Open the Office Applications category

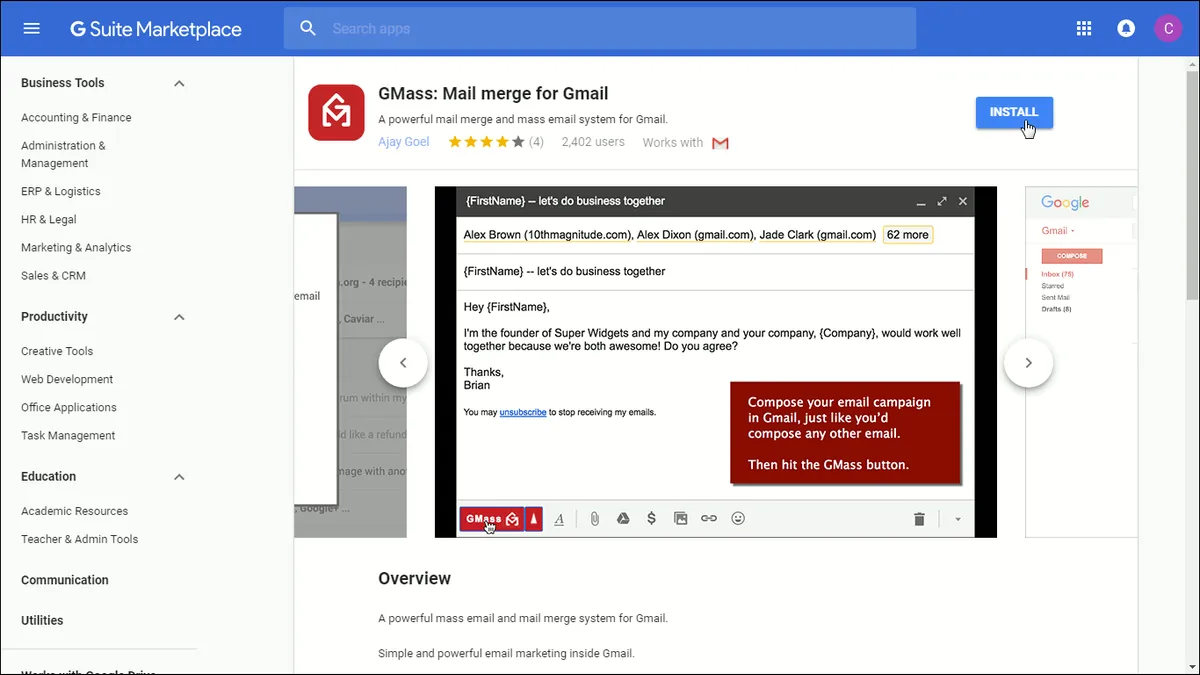coord(69,407)
